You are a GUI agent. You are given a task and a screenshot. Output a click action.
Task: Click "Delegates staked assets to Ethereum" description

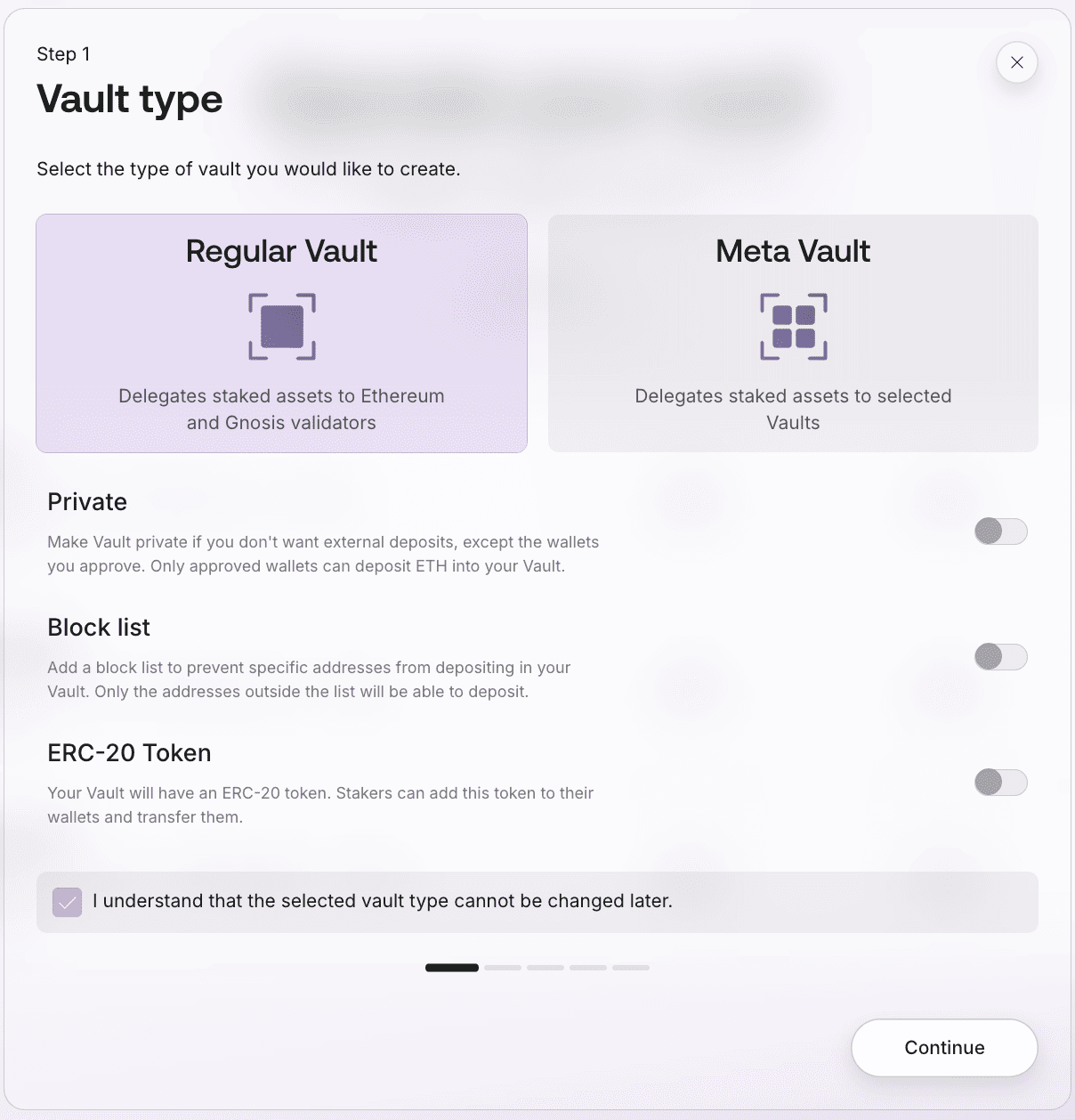pos(281,396)
